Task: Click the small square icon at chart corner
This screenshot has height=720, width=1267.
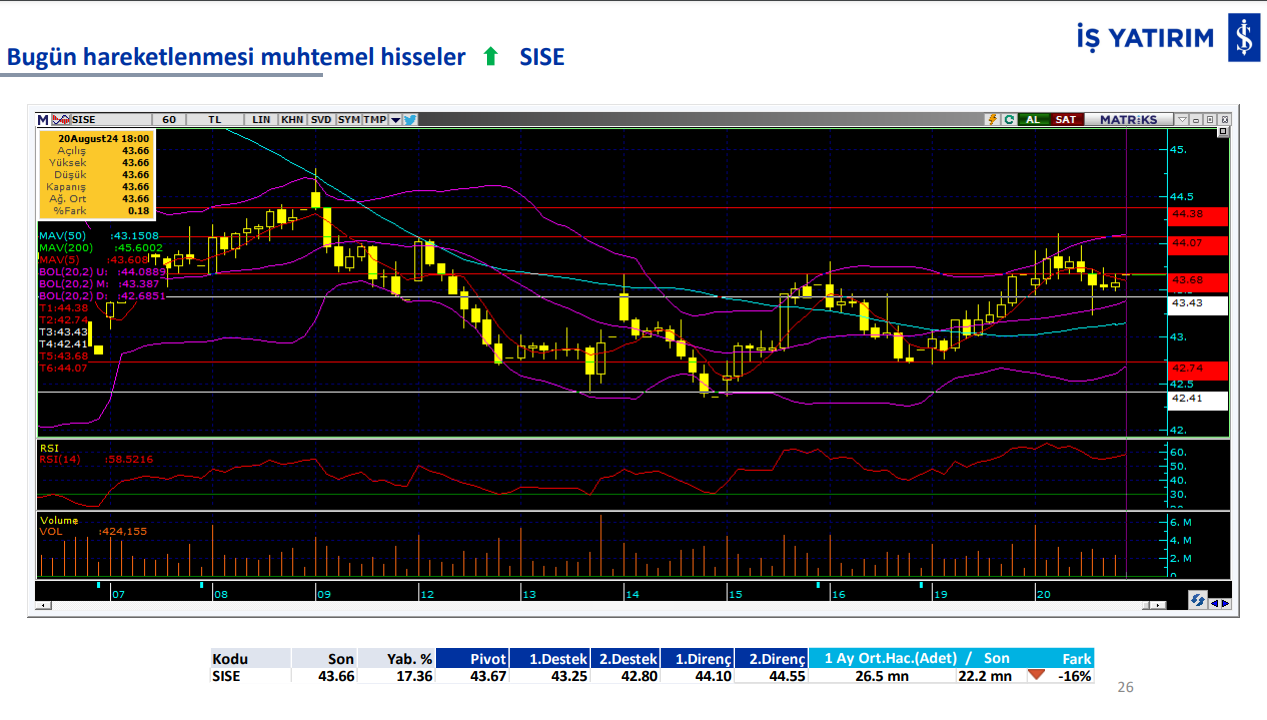Action: 1222,132
